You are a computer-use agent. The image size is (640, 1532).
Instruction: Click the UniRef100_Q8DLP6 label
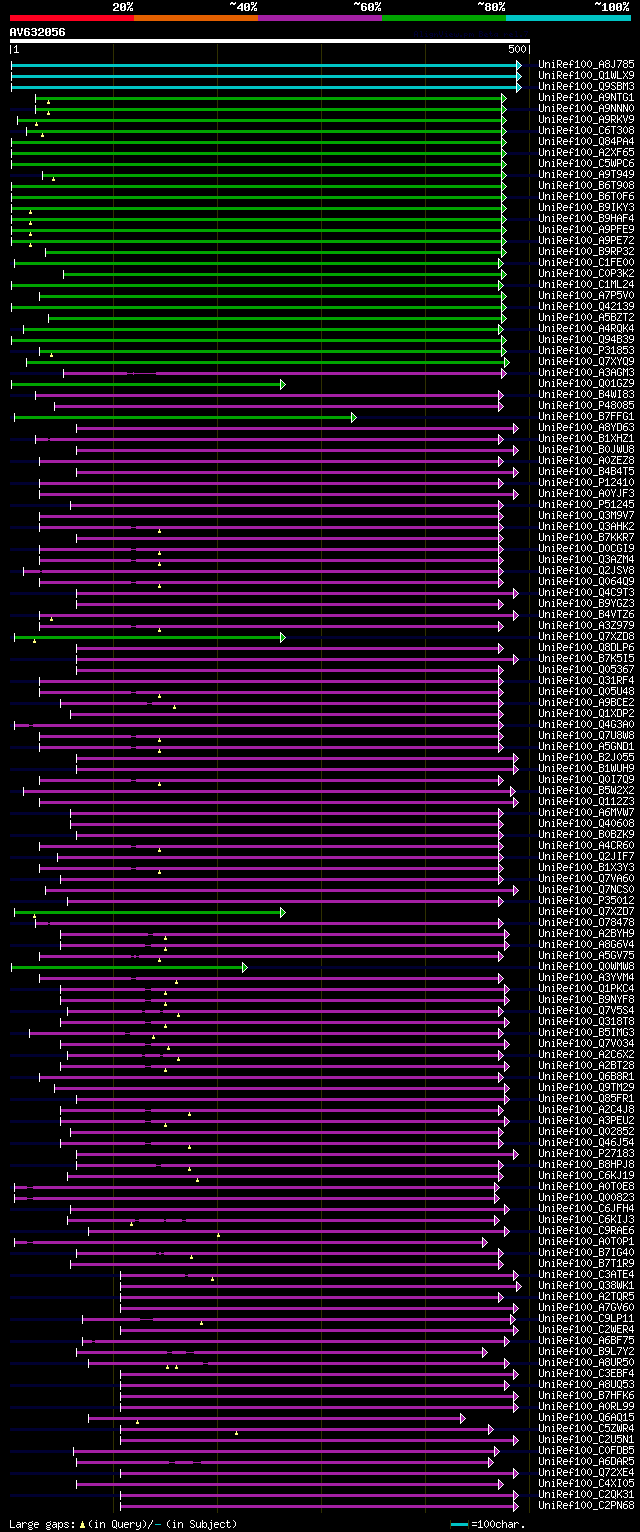(586, 648)
